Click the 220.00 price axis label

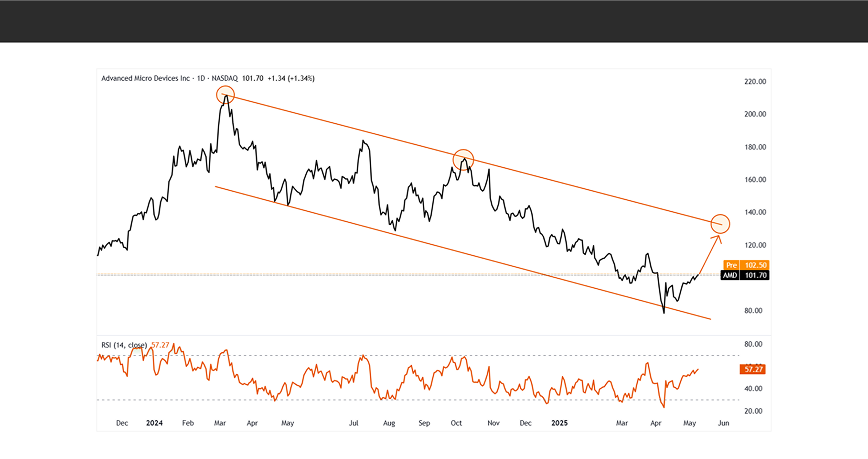pos(754,81)
